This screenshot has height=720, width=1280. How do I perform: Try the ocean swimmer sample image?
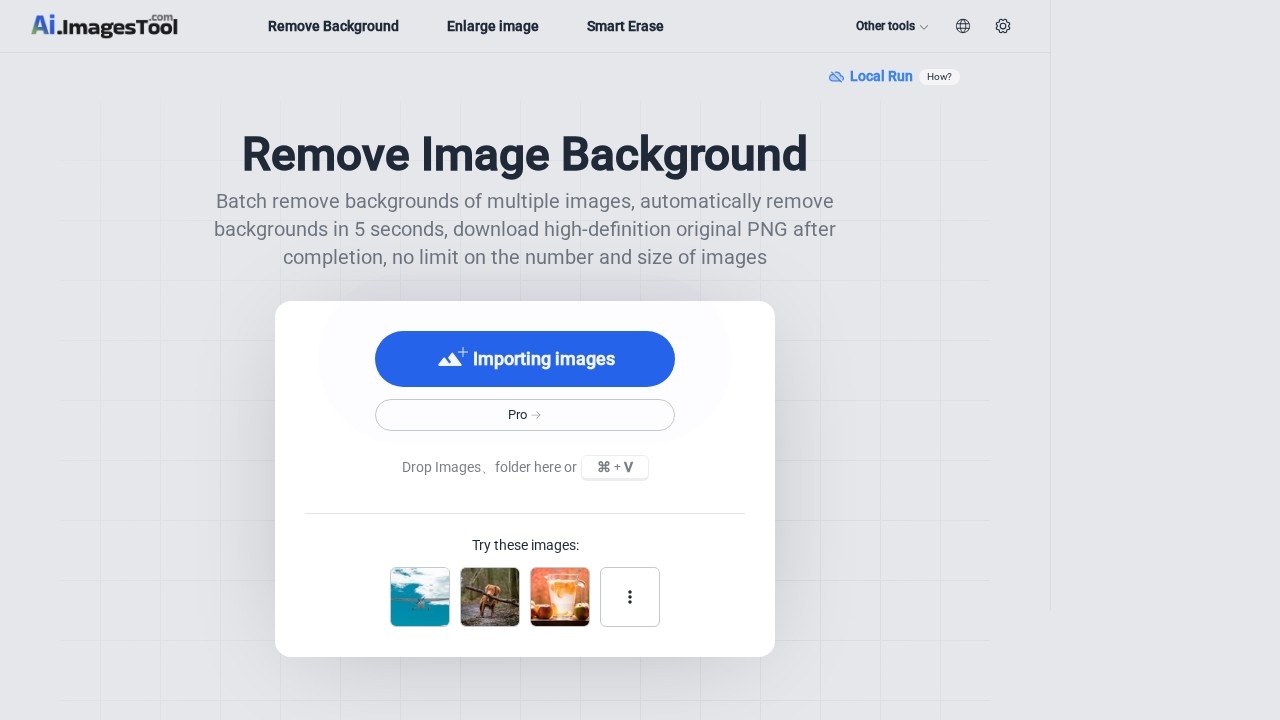coord(420,597)
